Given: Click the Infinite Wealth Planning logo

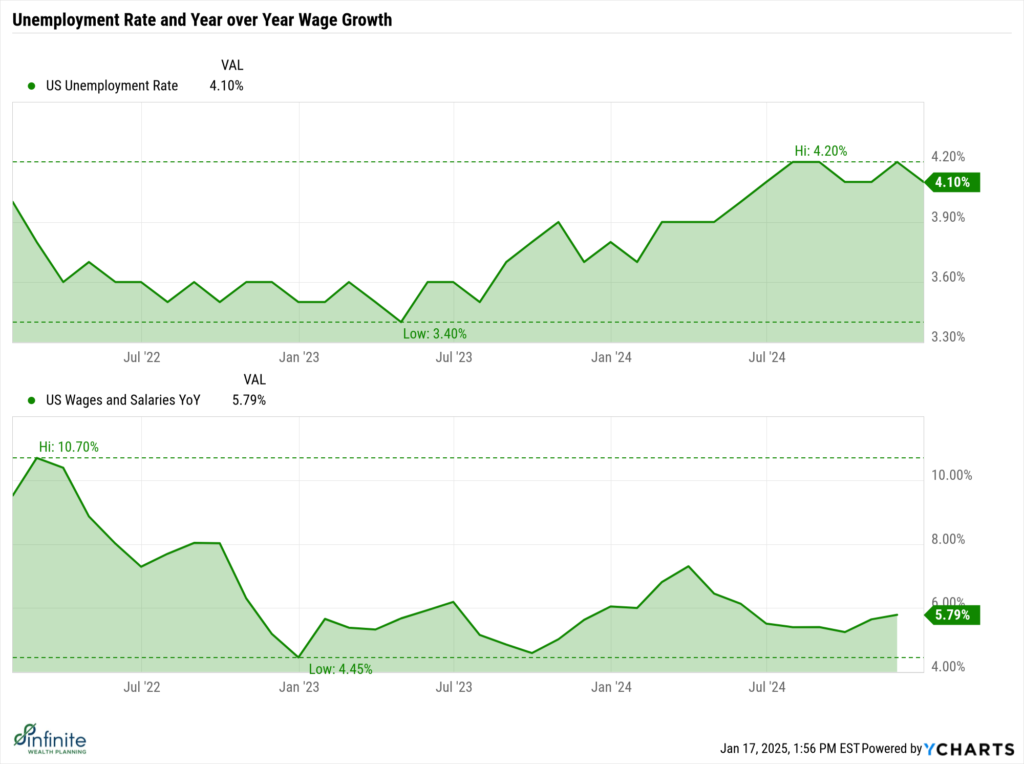Looking at the screenshot, I should point(50,738).
